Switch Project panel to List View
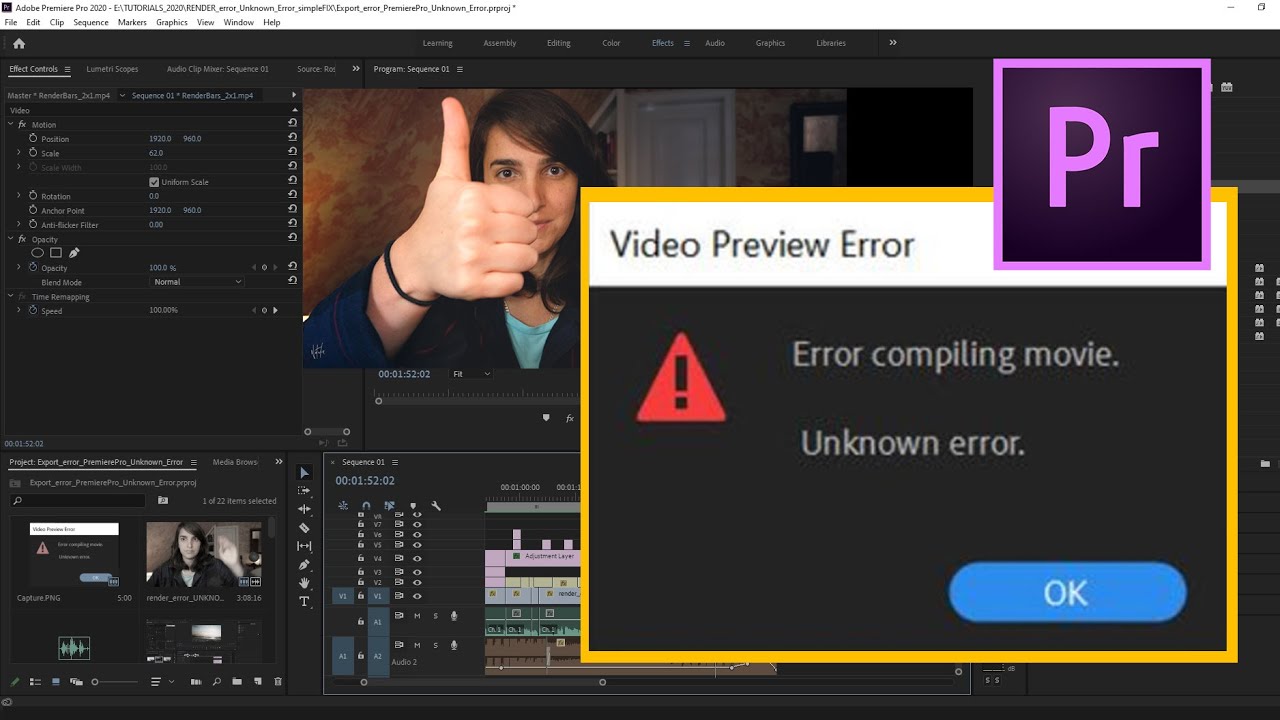This screenshot has width=1280, height=720. click(35, 682)
